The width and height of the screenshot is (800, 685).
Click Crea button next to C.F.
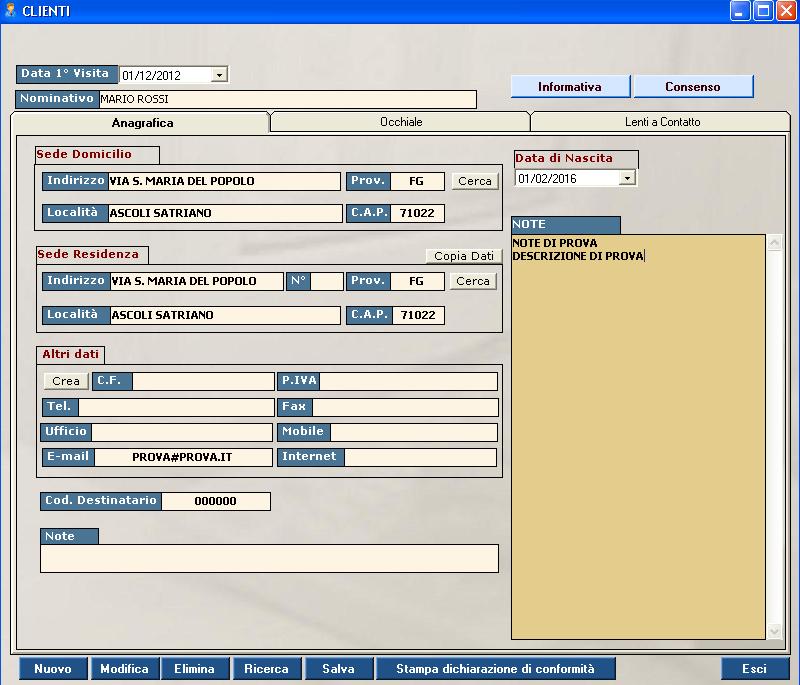(x=66, y=381)
